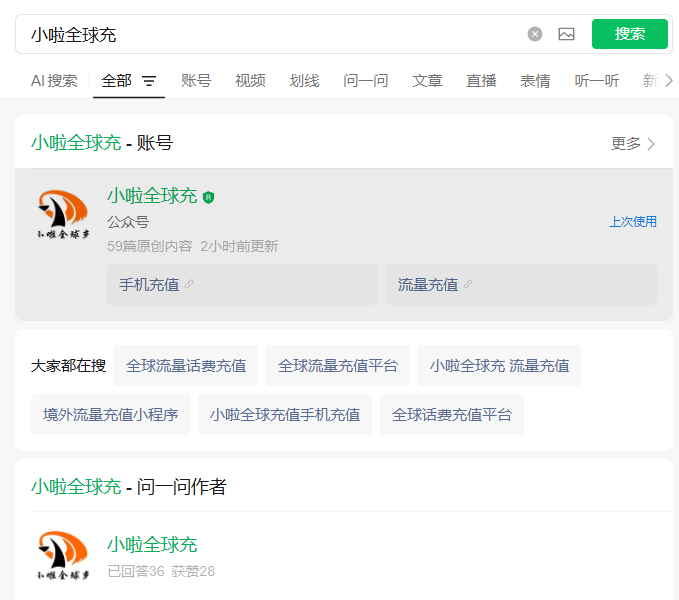
Task: Click 59篇原创内容 text
Action: (x=150, y=246)
